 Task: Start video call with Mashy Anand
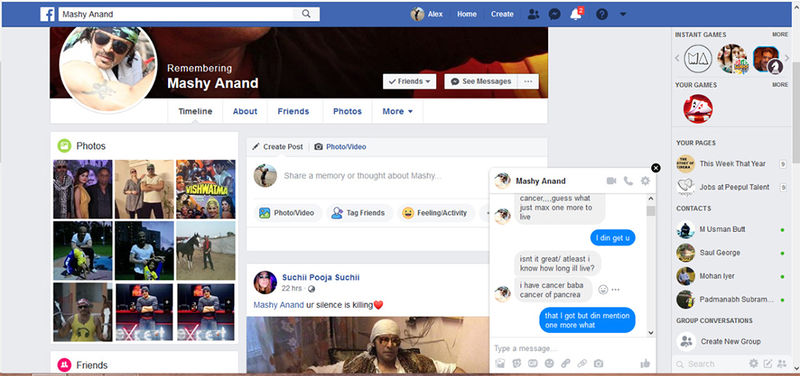pos(611,181)
